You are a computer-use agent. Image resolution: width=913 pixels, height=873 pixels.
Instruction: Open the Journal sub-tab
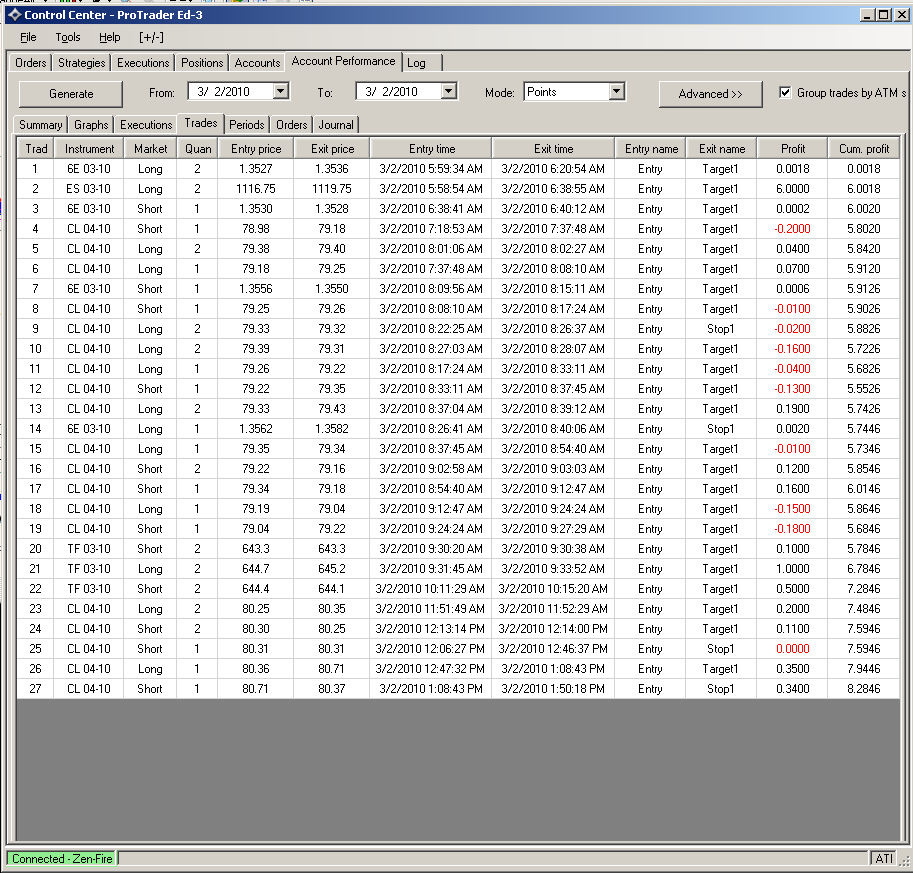(335, 125)
